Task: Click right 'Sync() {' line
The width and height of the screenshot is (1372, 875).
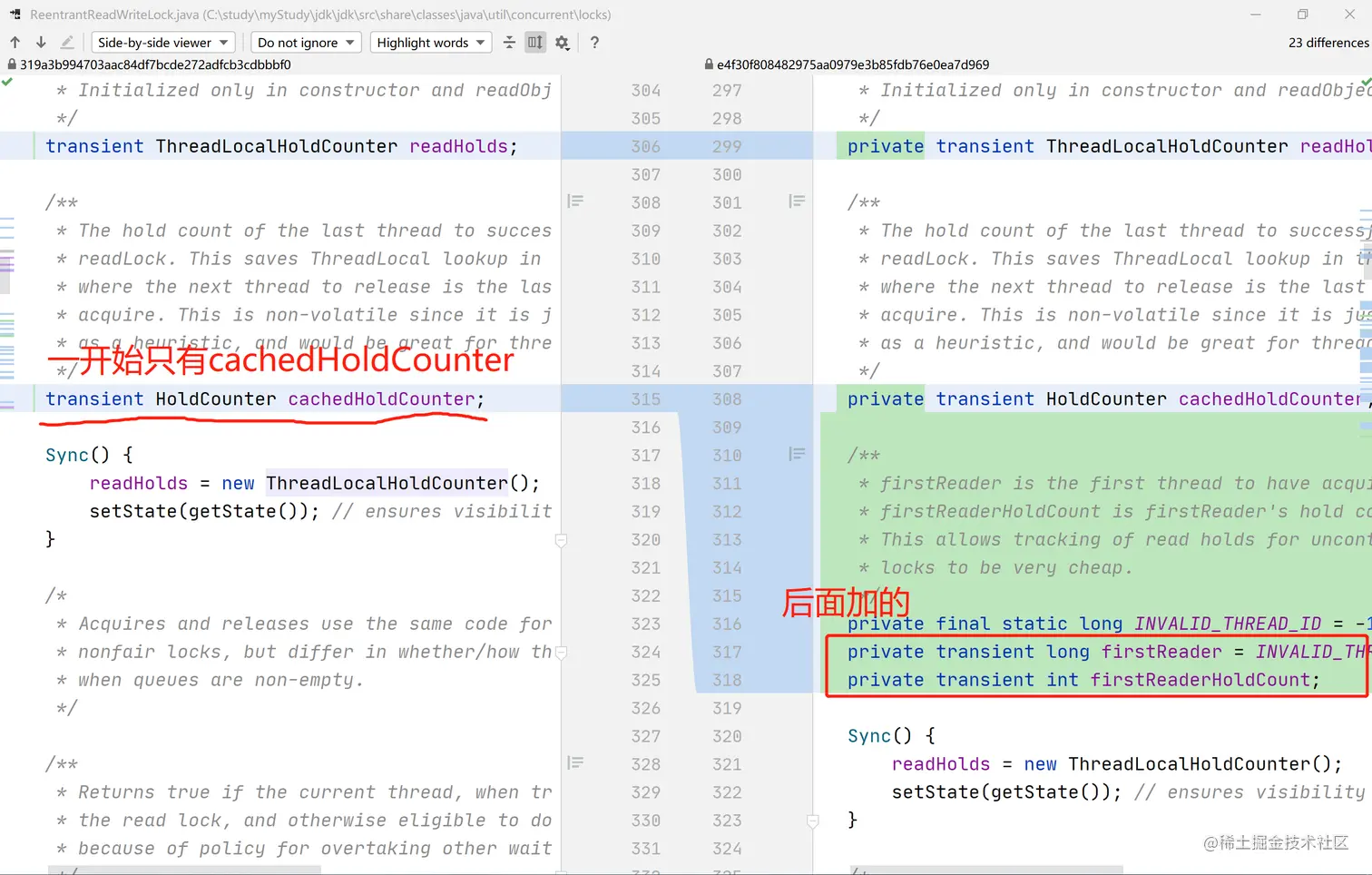Action: click(x=891, y=736)
